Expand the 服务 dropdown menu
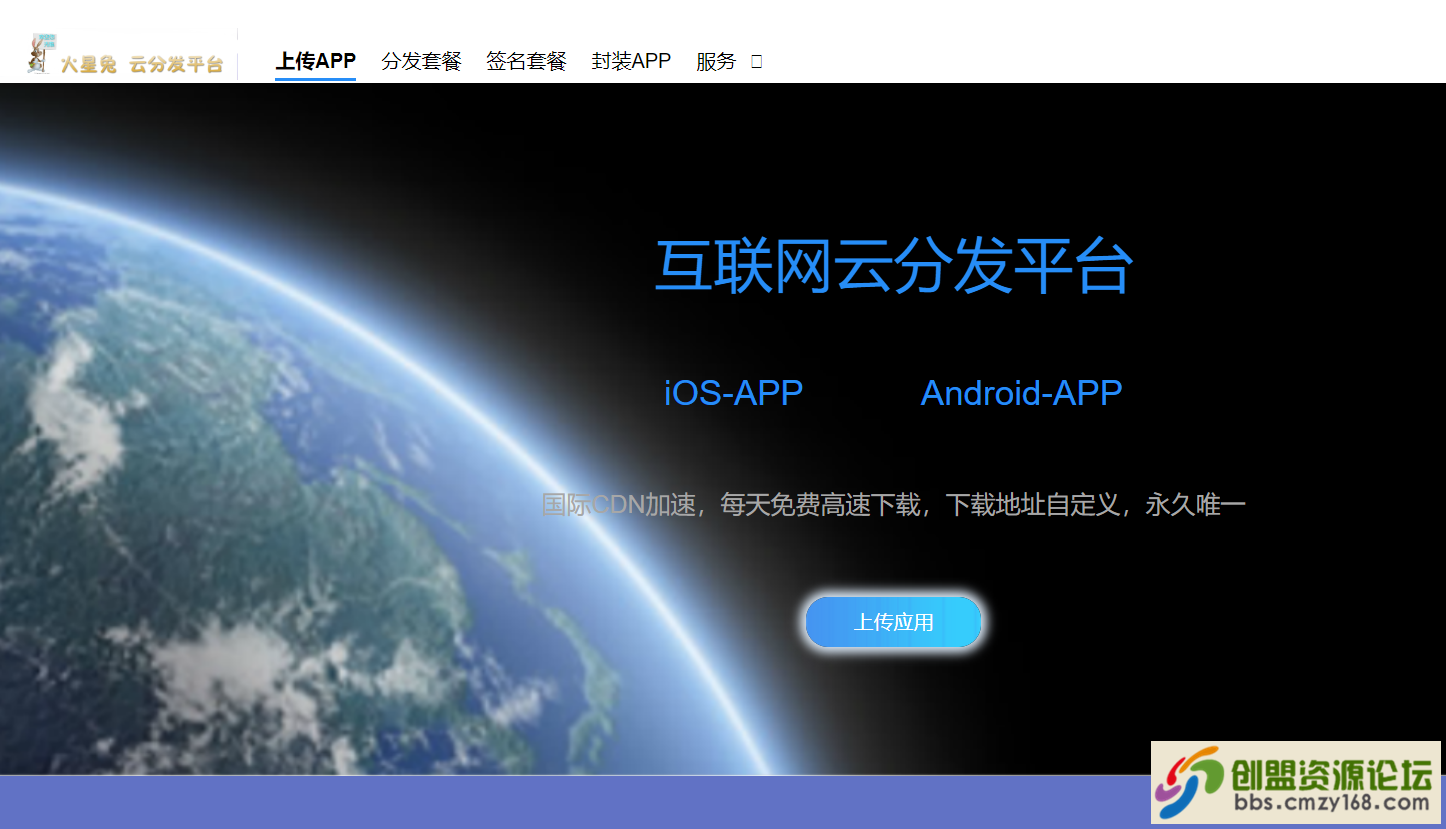Screen dimensions: 1446x829 pyautogui.click(x=729, y=61)
